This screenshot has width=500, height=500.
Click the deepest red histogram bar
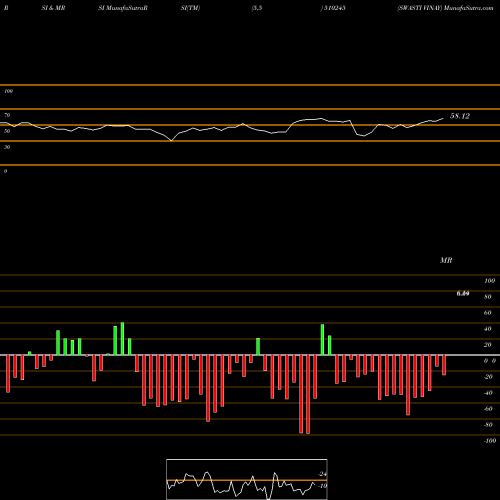point(308,394)
